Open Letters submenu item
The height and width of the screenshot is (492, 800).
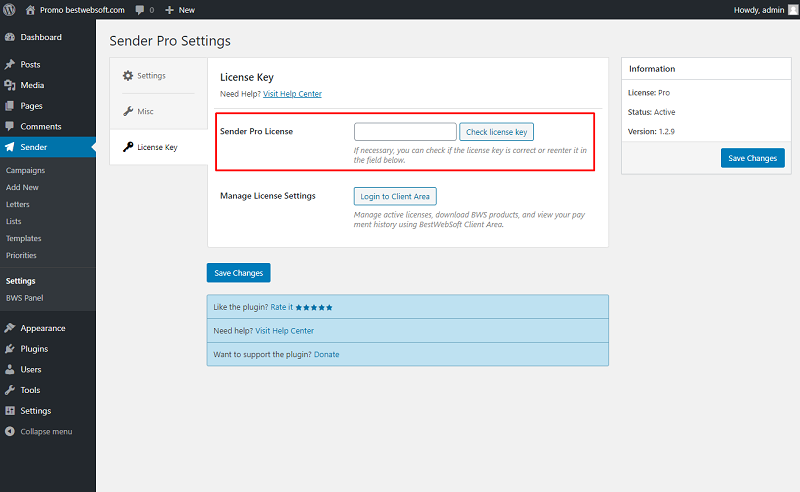click(x=17, y=204)
